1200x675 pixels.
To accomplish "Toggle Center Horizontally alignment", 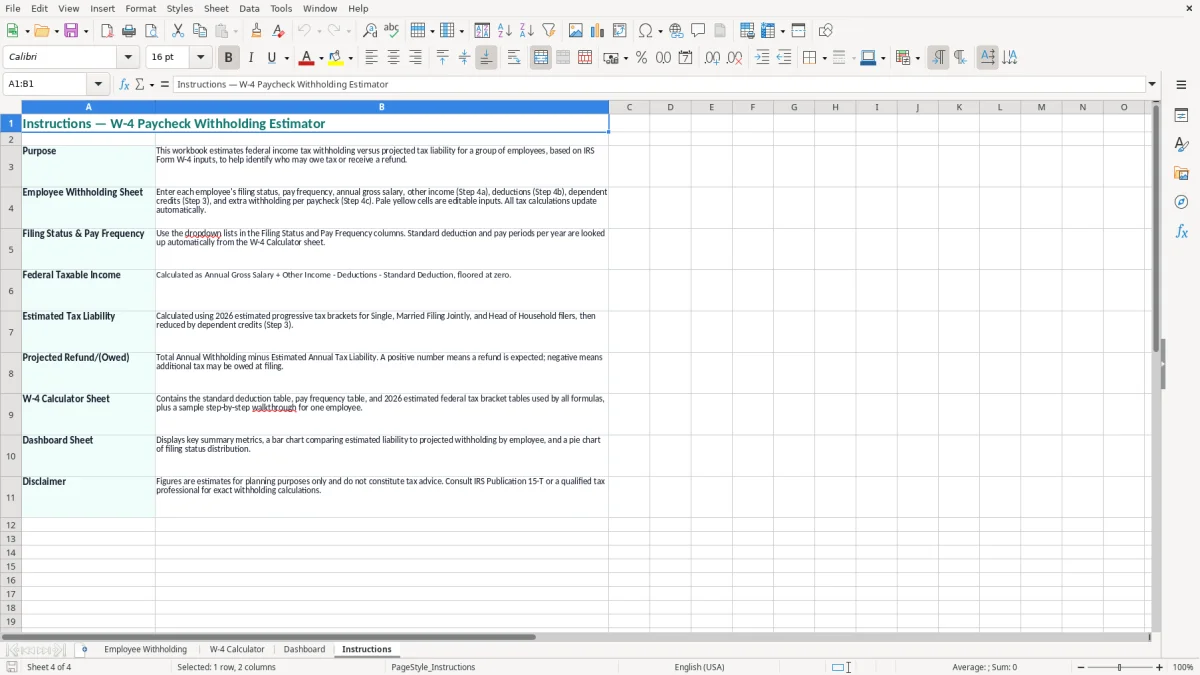I will (393, 58).
